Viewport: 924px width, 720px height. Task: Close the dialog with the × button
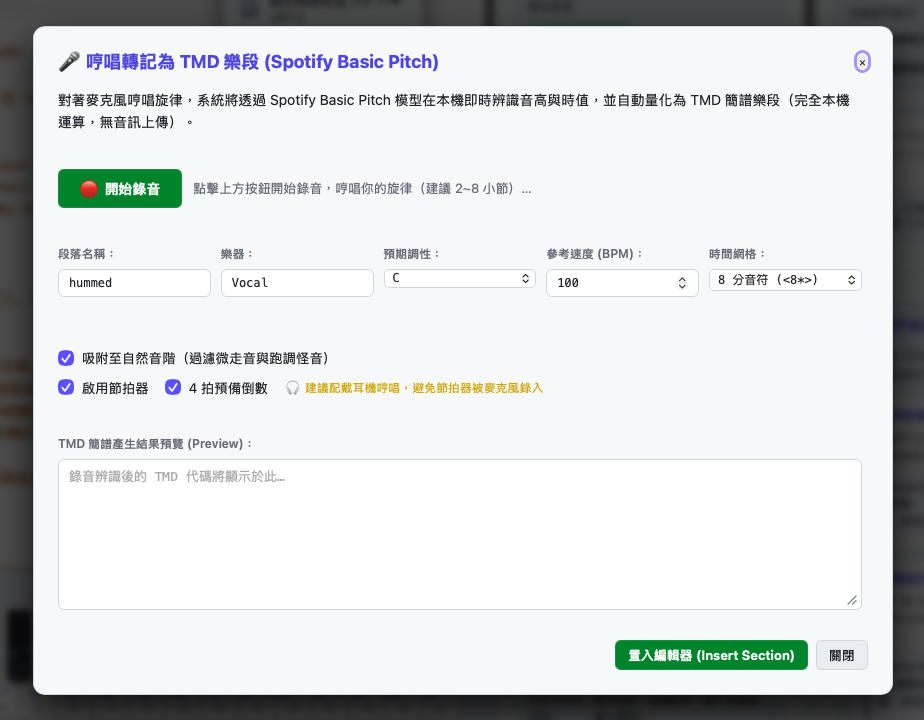point(862,62)
